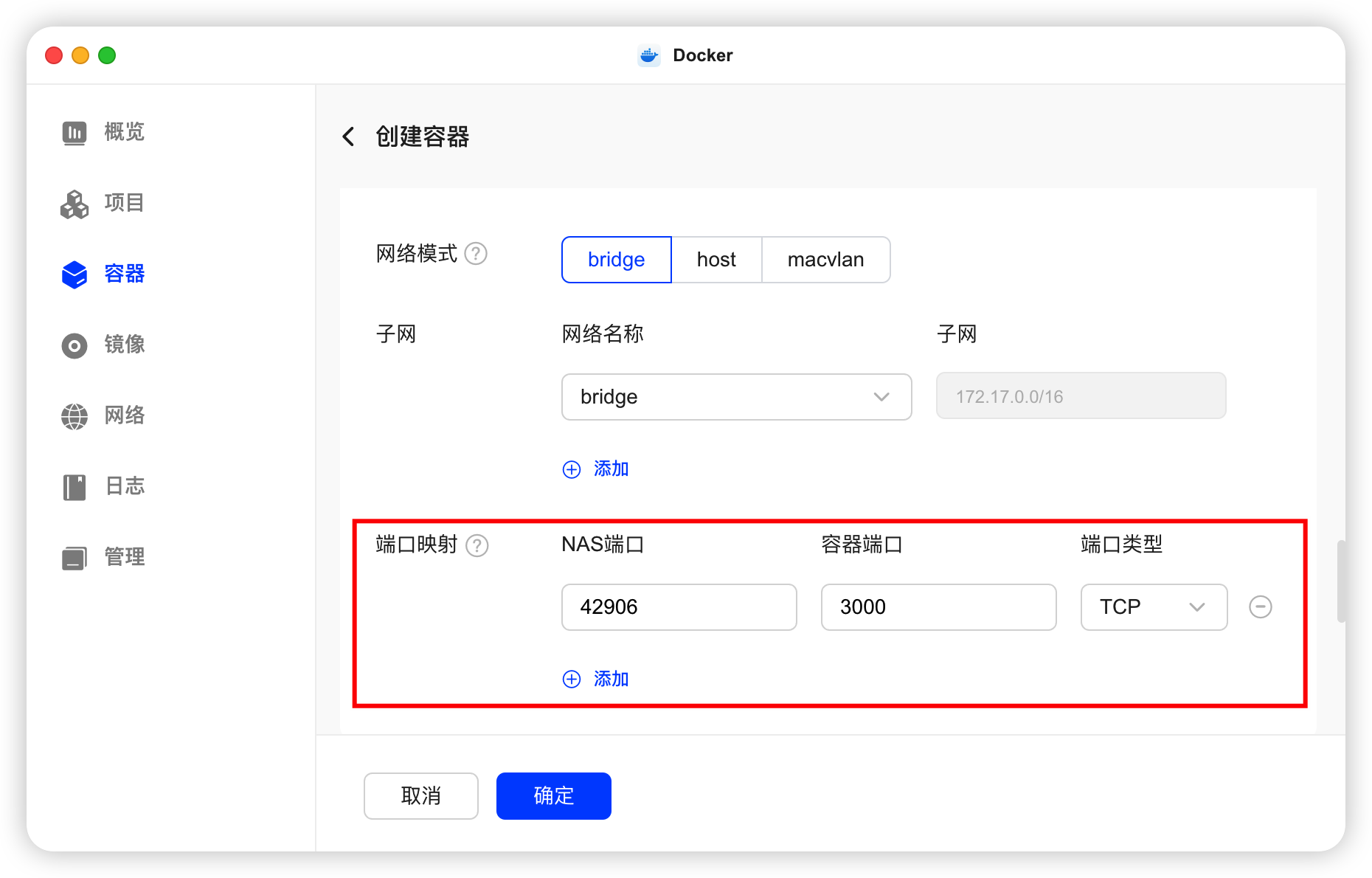Click the green maximize window button

[107, 55]
